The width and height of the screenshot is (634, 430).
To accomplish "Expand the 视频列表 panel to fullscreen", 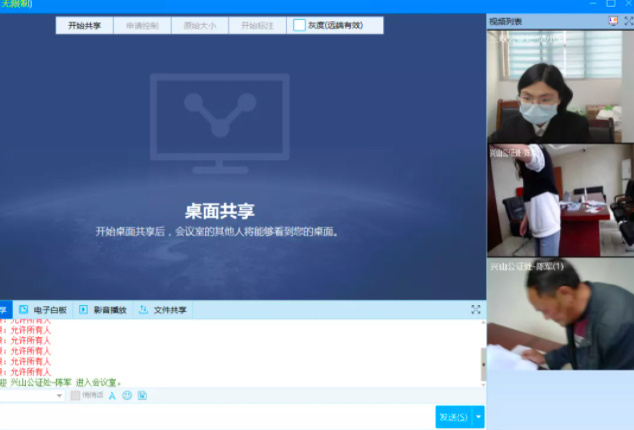I will [629, 21].
